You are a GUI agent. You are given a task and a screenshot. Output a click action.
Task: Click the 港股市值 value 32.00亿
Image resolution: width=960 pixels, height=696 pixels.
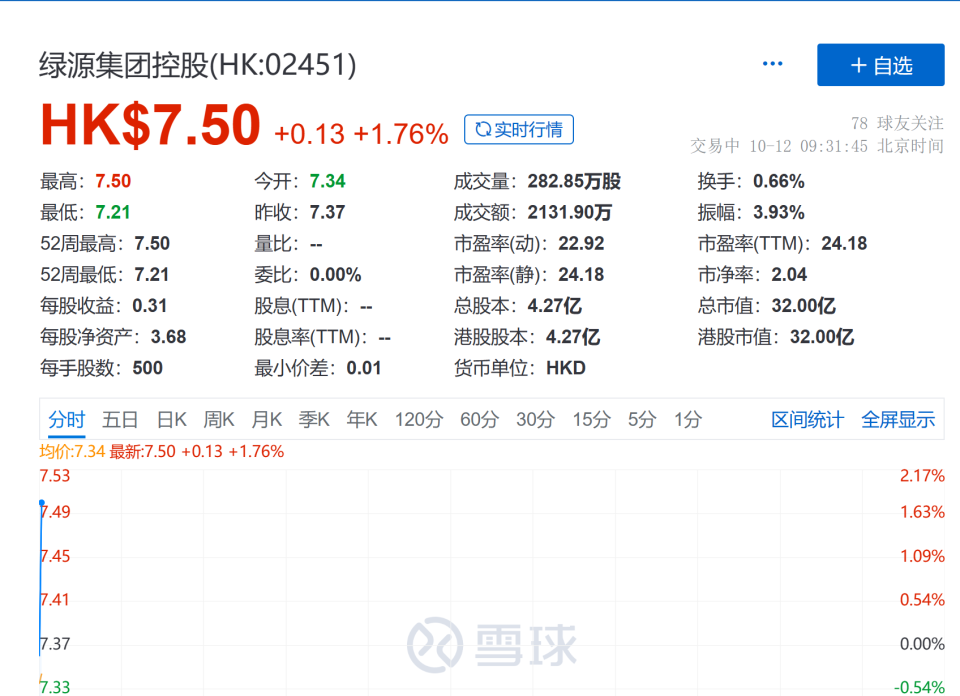click(822, 337)
